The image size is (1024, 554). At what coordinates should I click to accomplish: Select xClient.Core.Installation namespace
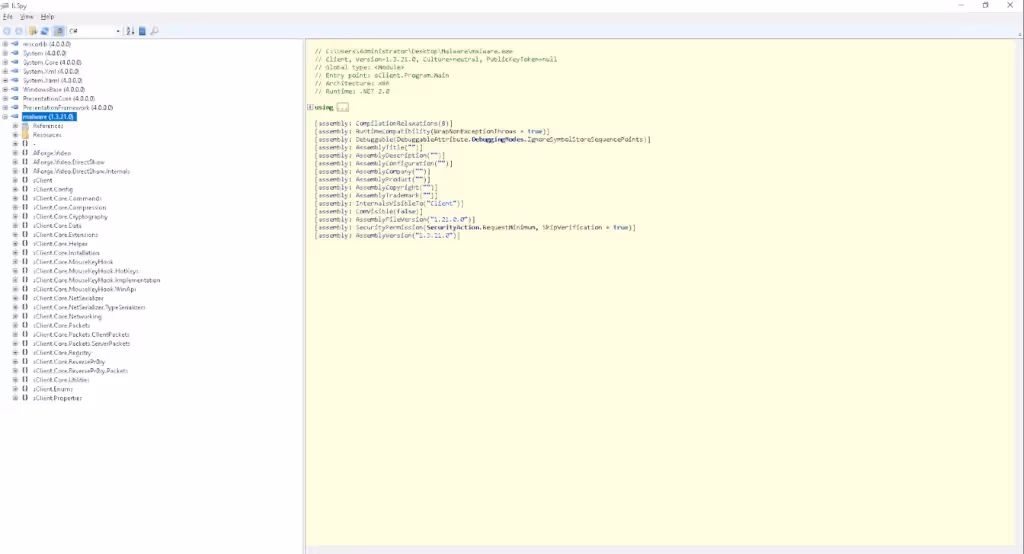[66, 253]
